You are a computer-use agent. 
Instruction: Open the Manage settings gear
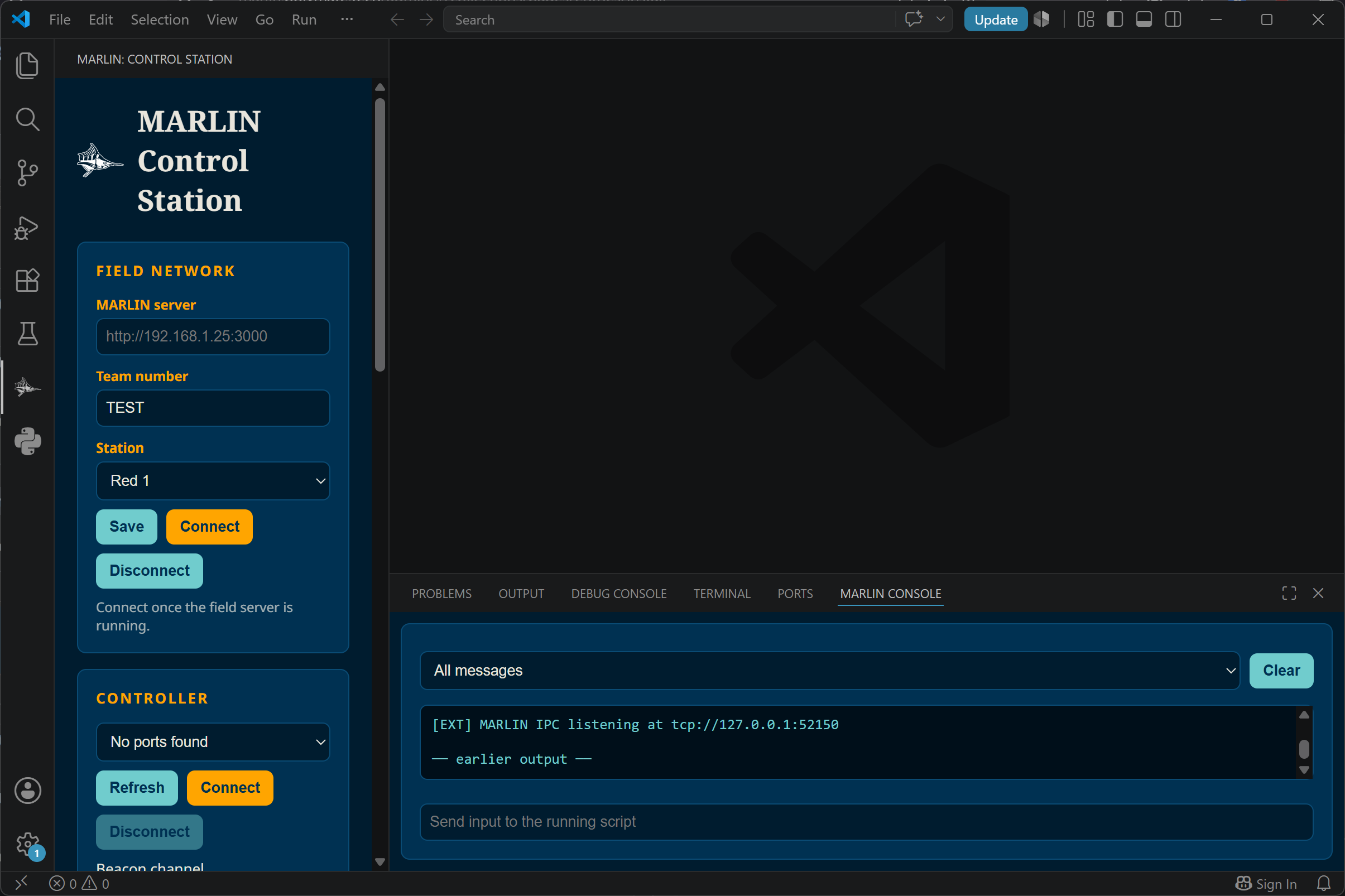(x=27, y=844)
